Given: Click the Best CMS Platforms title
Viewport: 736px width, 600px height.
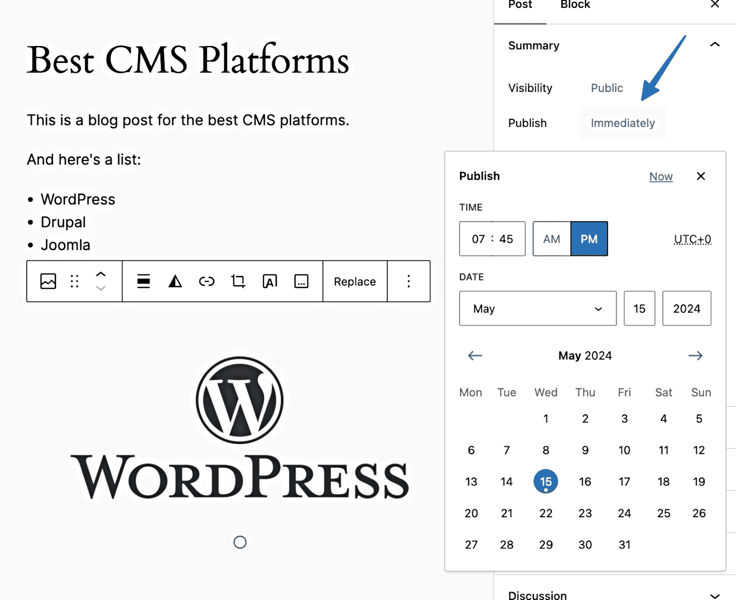Looking at the screenshot, I should click(188, 60).
